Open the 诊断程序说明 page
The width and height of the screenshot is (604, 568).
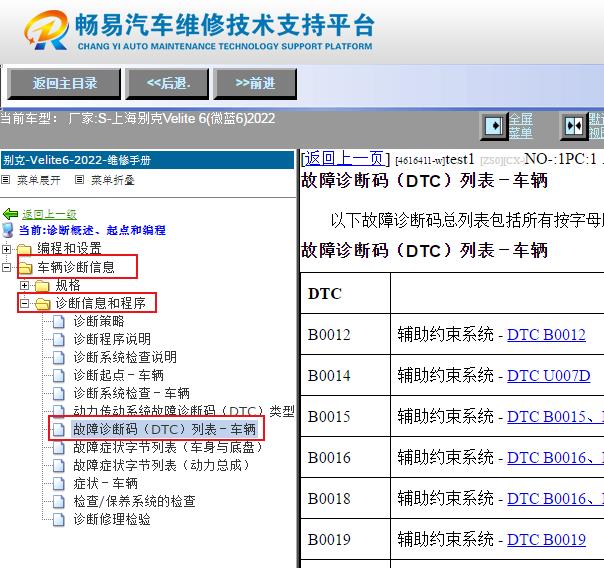[x=112, y=339]
